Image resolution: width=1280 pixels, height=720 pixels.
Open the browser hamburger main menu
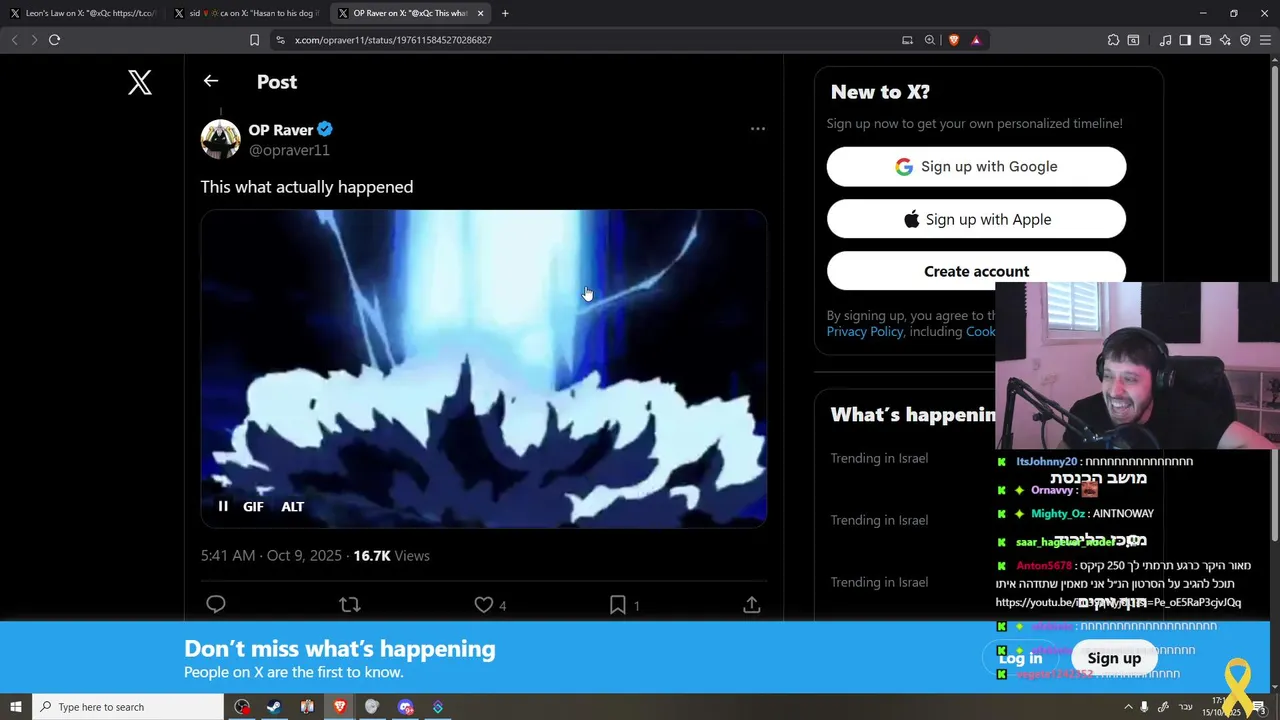point(1265,40)
